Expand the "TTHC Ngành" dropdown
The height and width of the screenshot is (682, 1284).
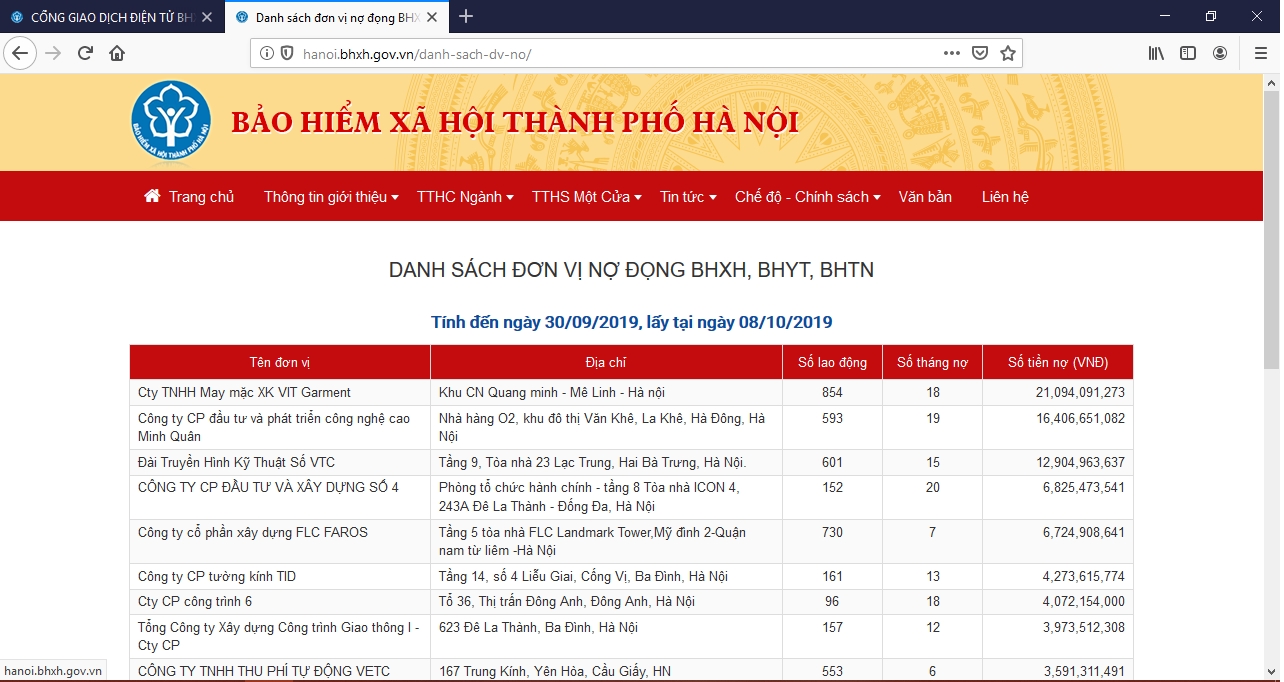click(x=462, y=196)
